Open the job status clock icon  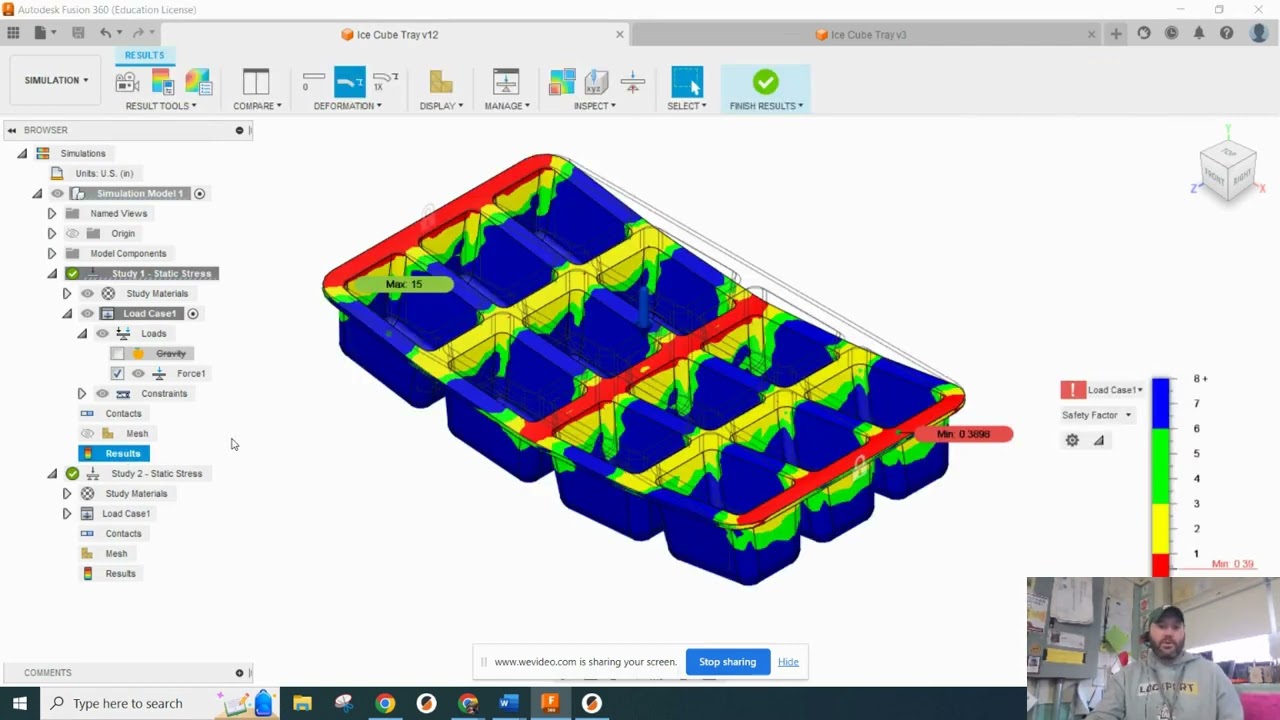point(1171,33)
